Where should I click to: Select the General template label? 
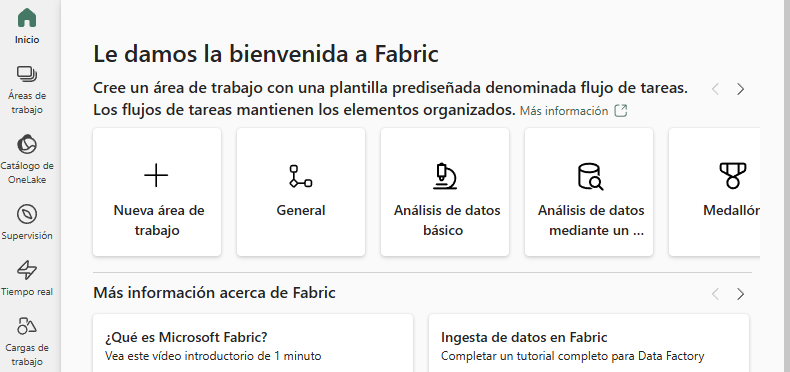[301, 210]
